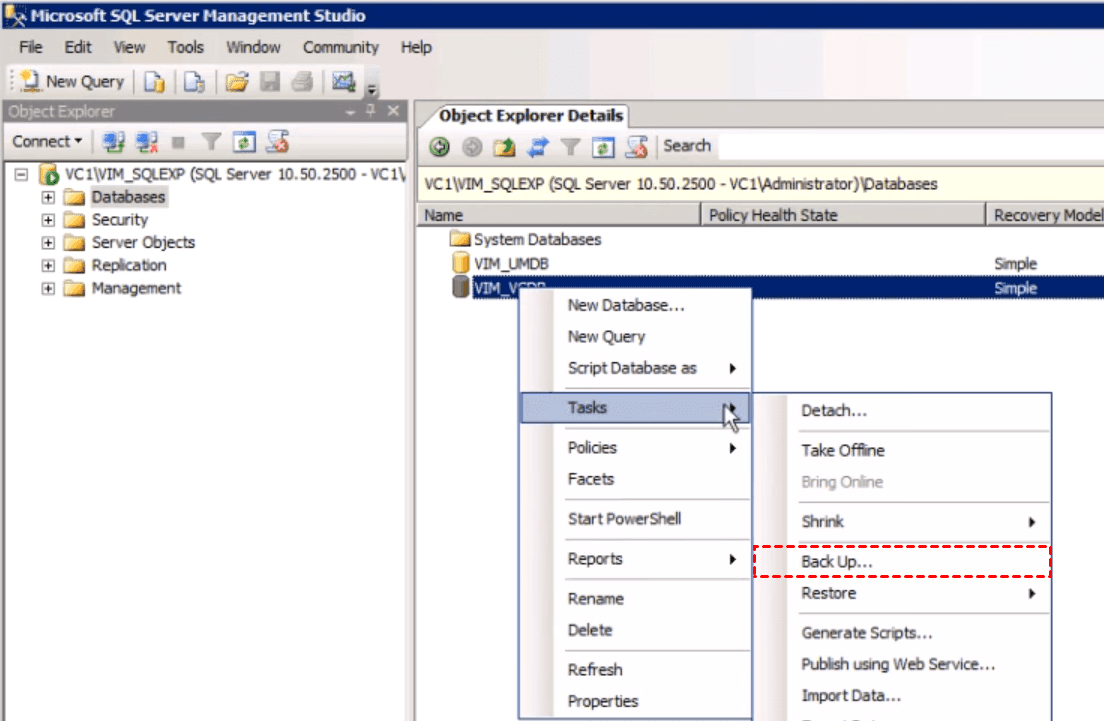Image resolution: width=1104 pixels, height=721 pixels.
Task: Click the Refresh icon in Details toolbar
Action: [603, 146]
